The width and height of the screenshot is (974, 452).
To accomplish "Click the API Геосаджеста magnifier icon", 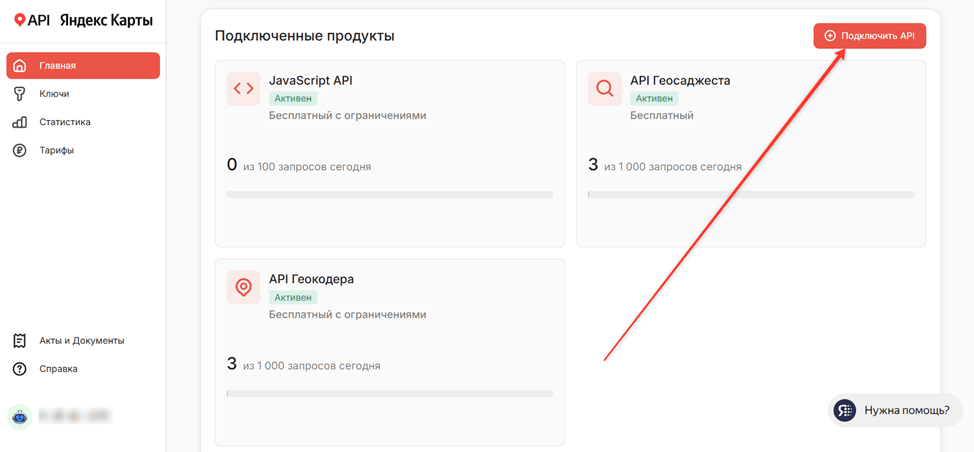I will click(x=604, y=89).
